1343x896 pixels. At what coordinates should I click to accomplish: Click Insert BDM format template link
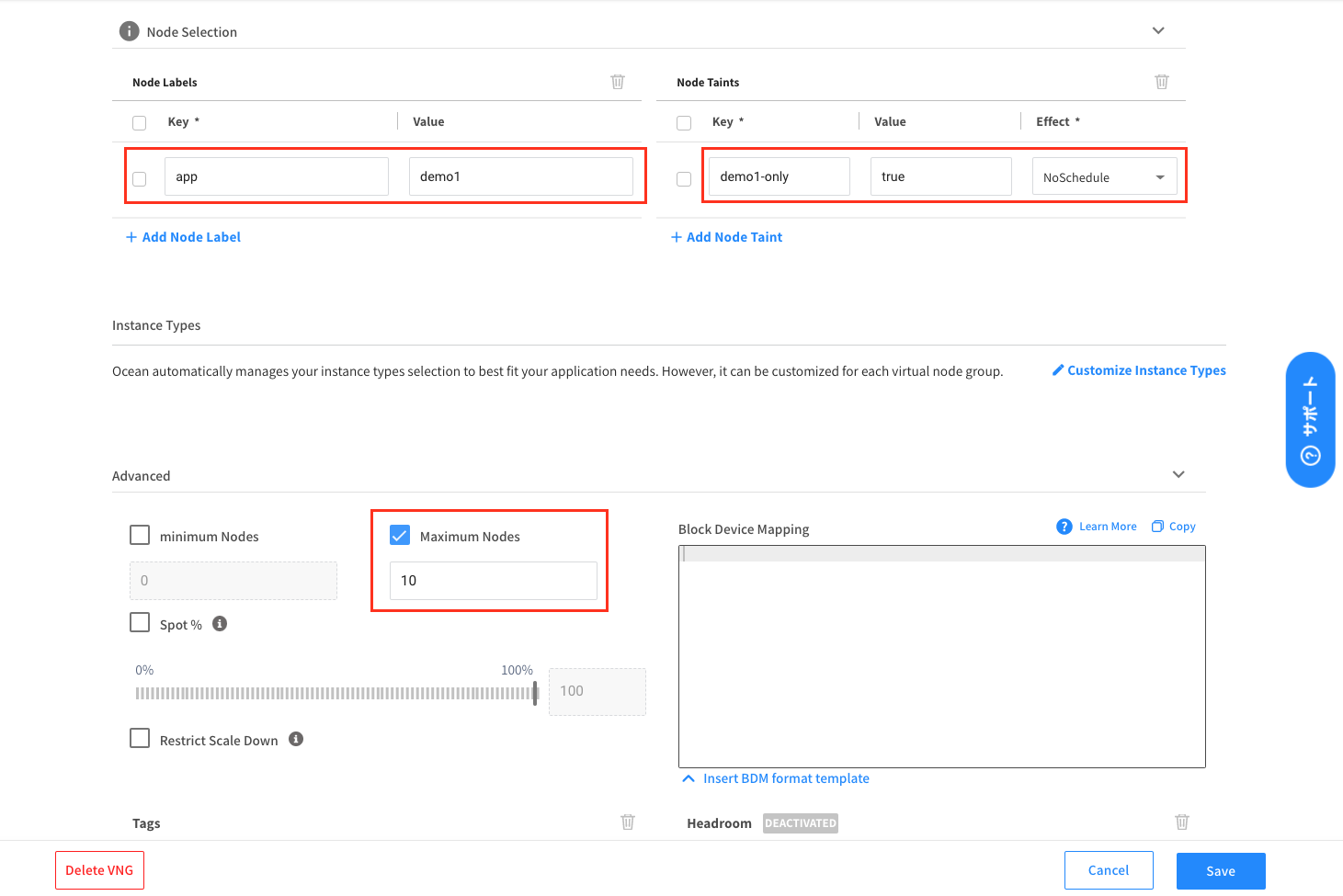click(x=786, y=778)
